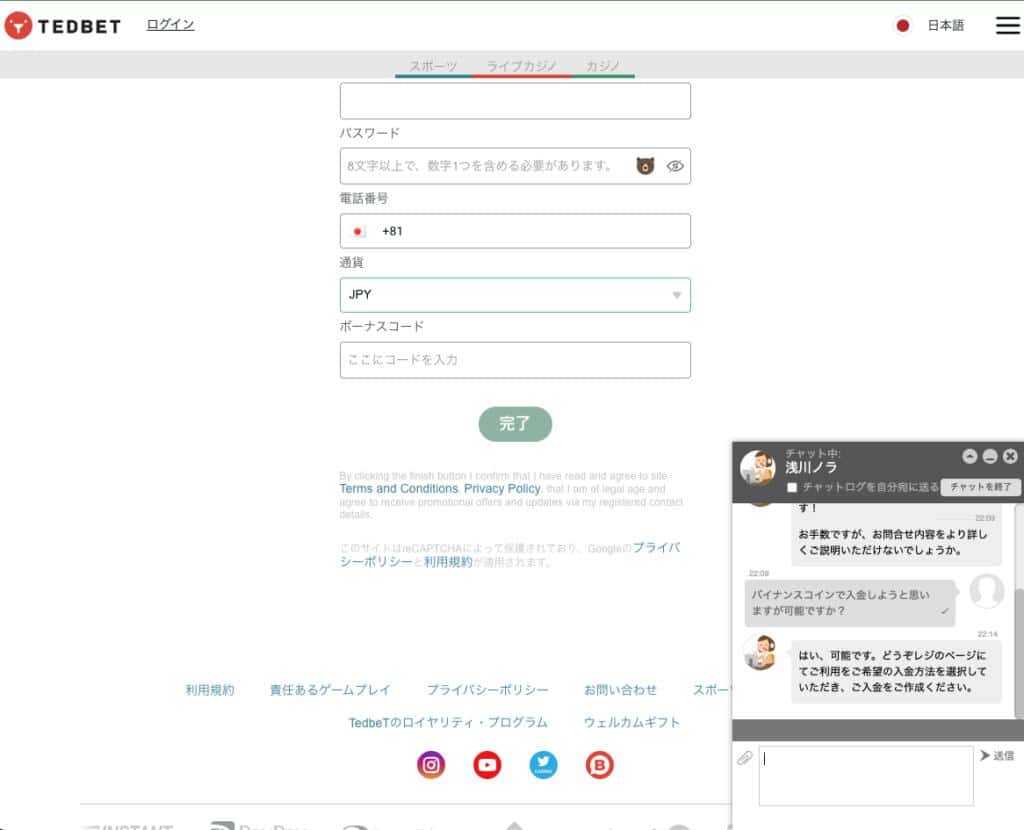Click the bonus code input field

point(515,360)
